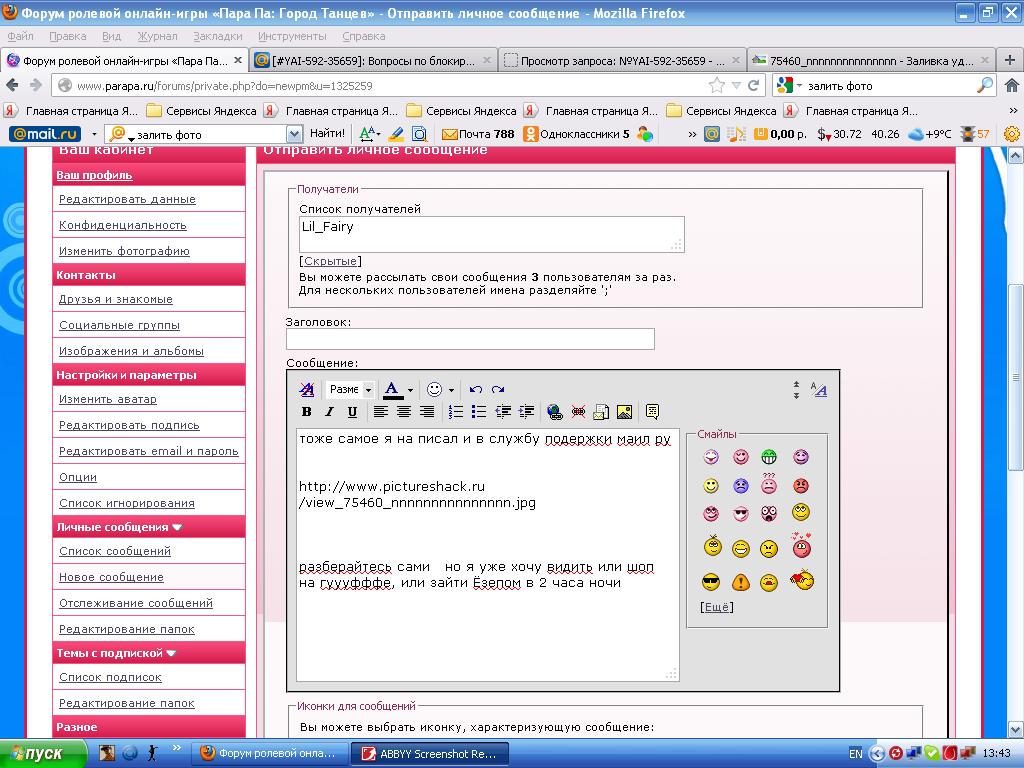1024x768 pixels.
Task: Reload the page with refresh icon
Action: click(x=754, y=86)
